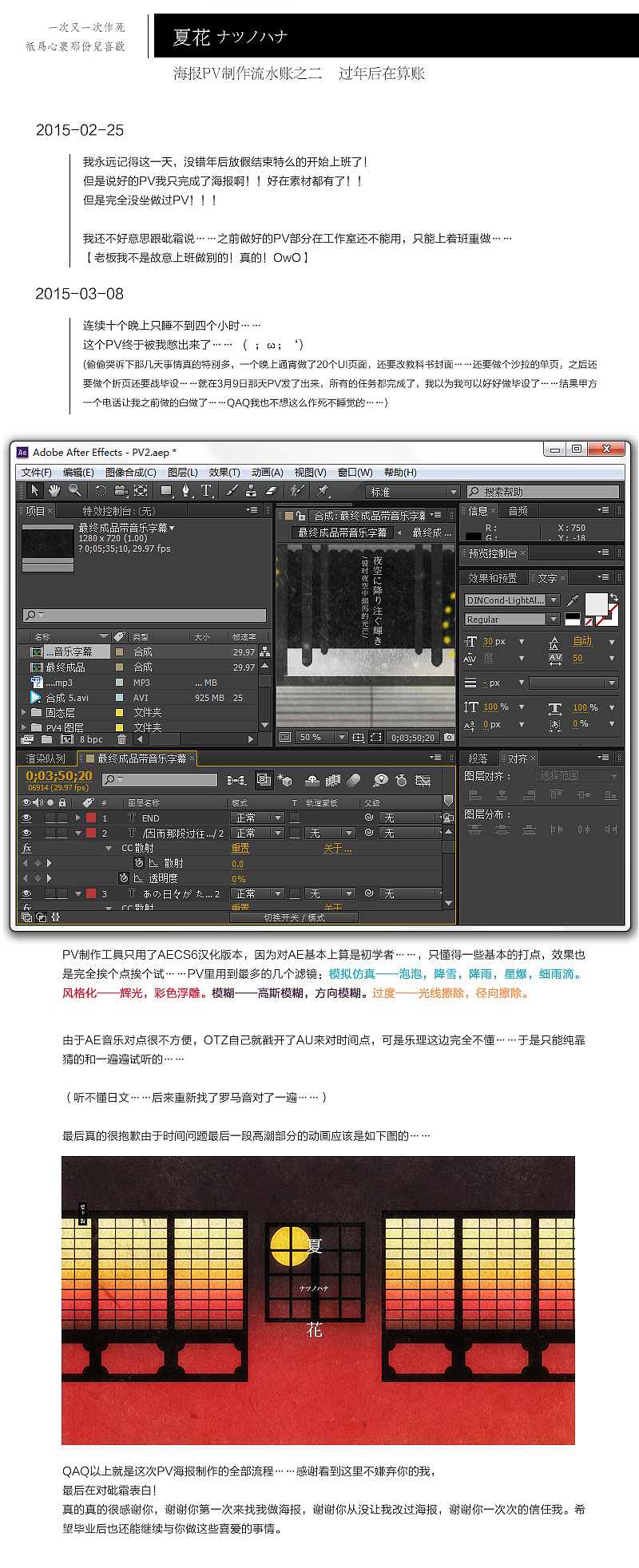The height and width of the screenshot is (1568, 639).
Task: Click new composition icon in project panel
Action: tap(67, 739)
